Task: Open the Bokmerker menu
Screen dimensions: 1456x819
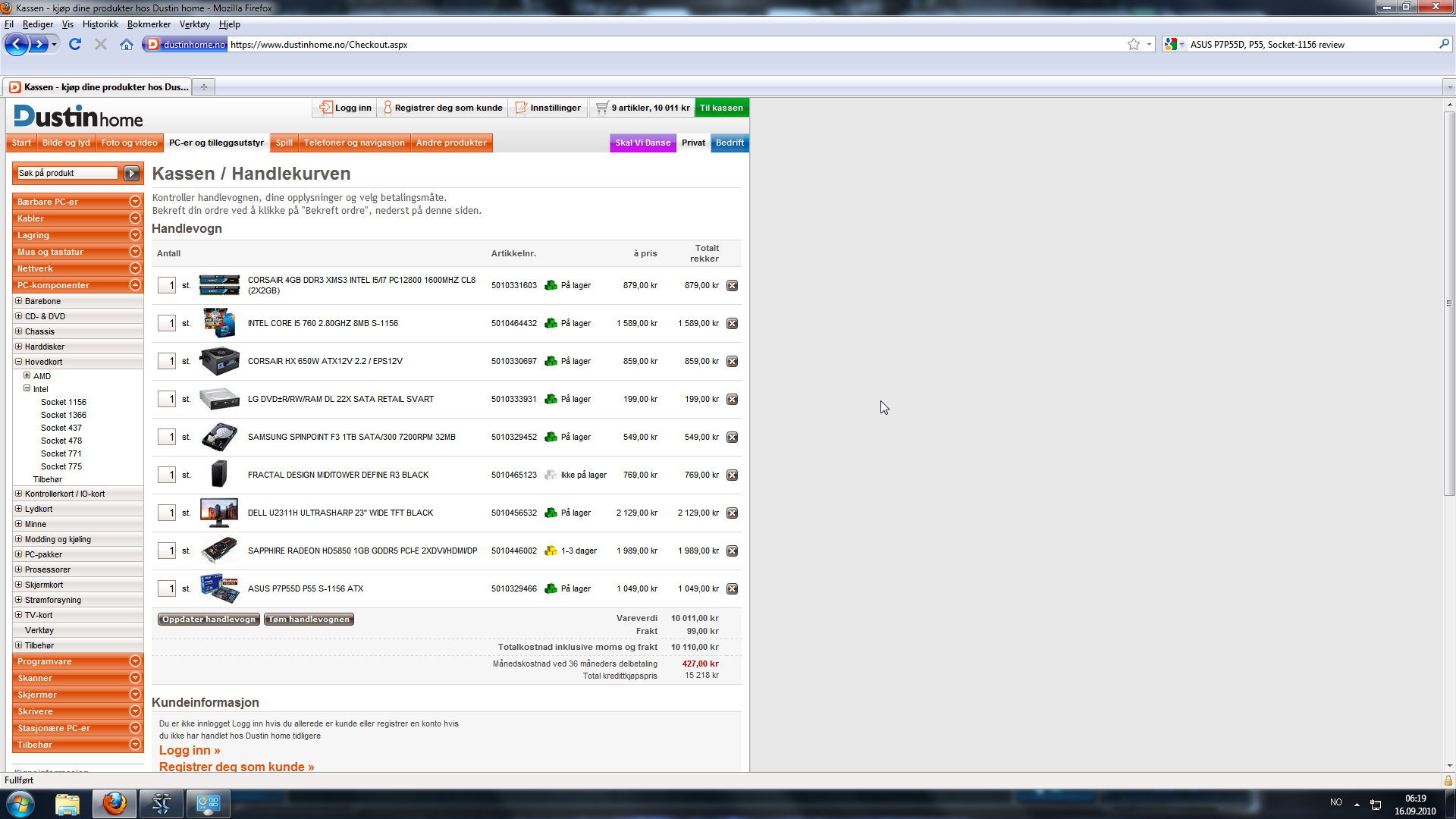Action: (149, 24)
